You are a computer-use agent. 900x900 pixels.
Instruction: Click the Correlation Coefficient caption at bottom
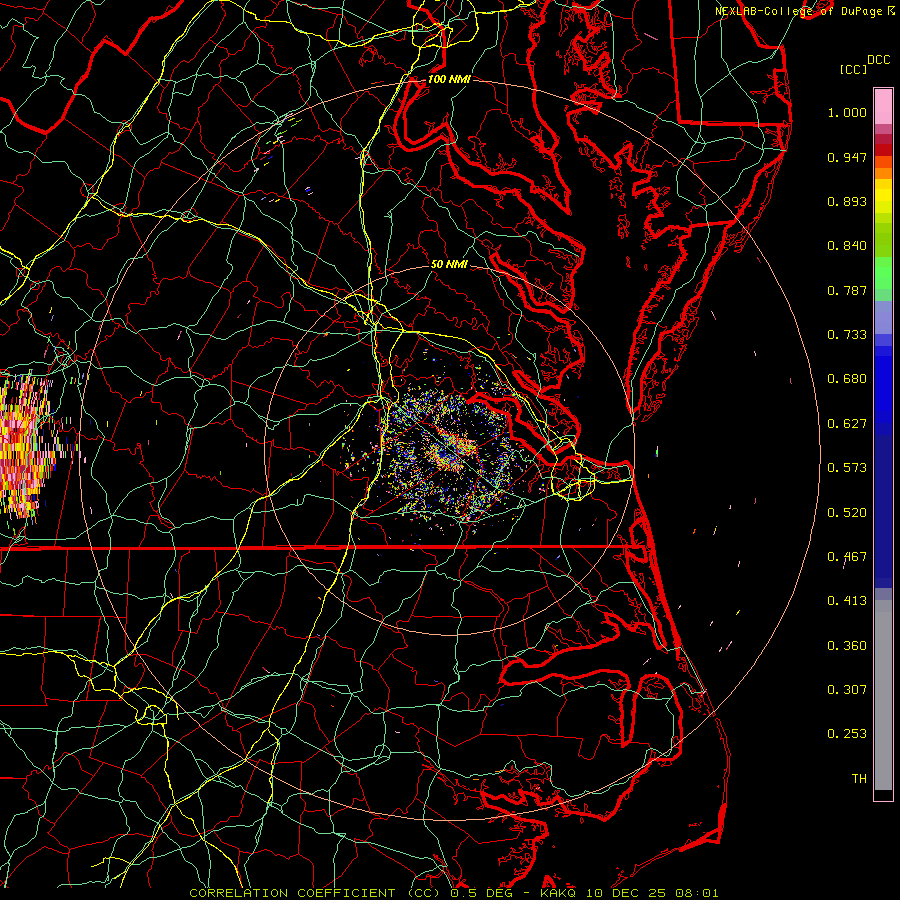pyautogui.click(x=453, y=893)
